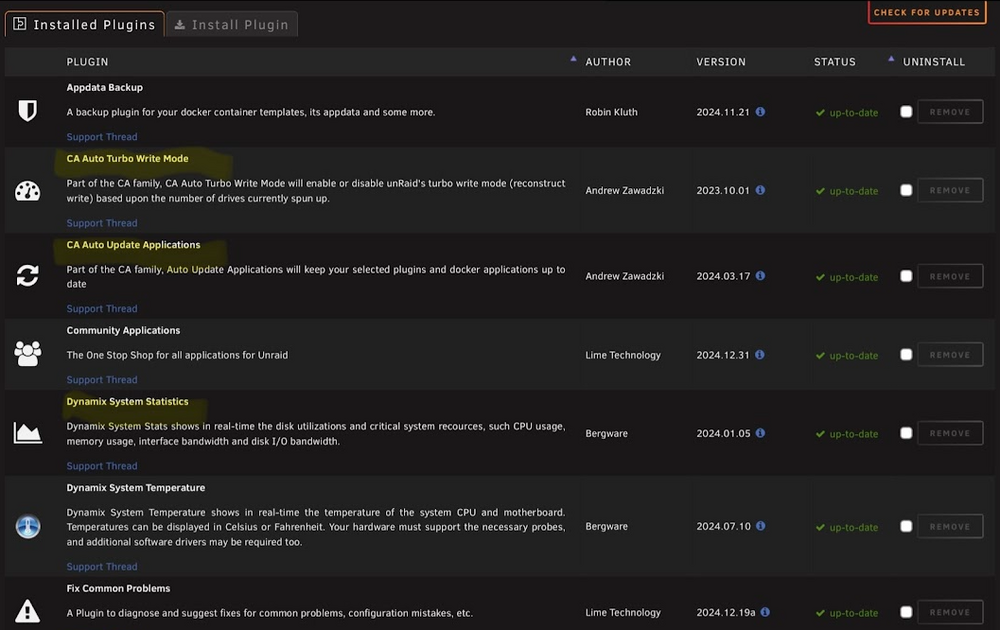Image resolution: width=1000 pixels, height=630 pixels.
Task: Click the Appdata Backup shield icon
Action: pyautogui.click(x=27, y=111)
